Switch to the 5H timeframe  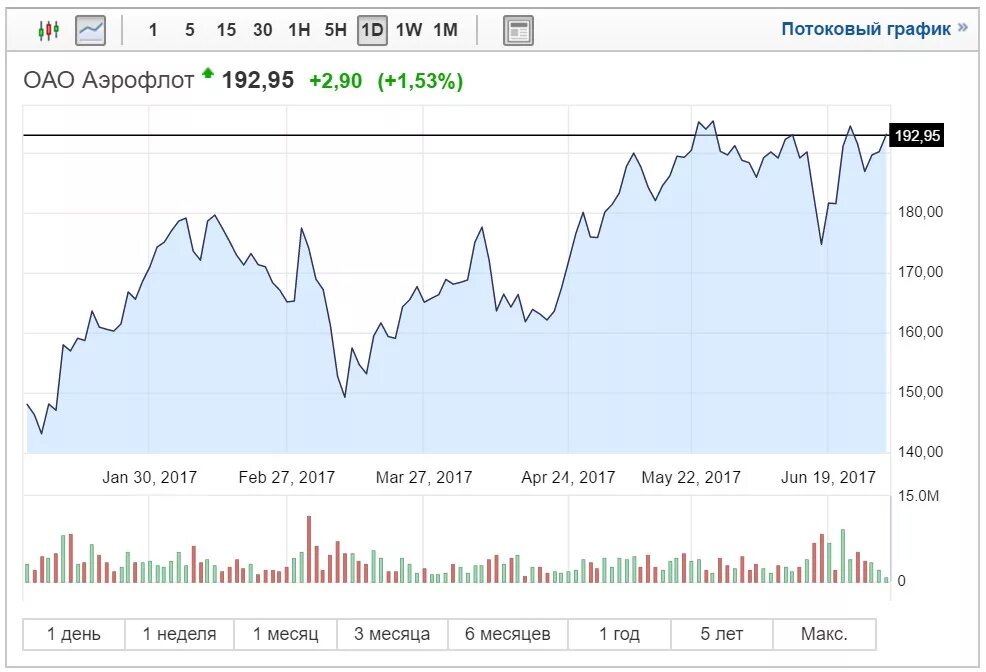coord(335,30)
